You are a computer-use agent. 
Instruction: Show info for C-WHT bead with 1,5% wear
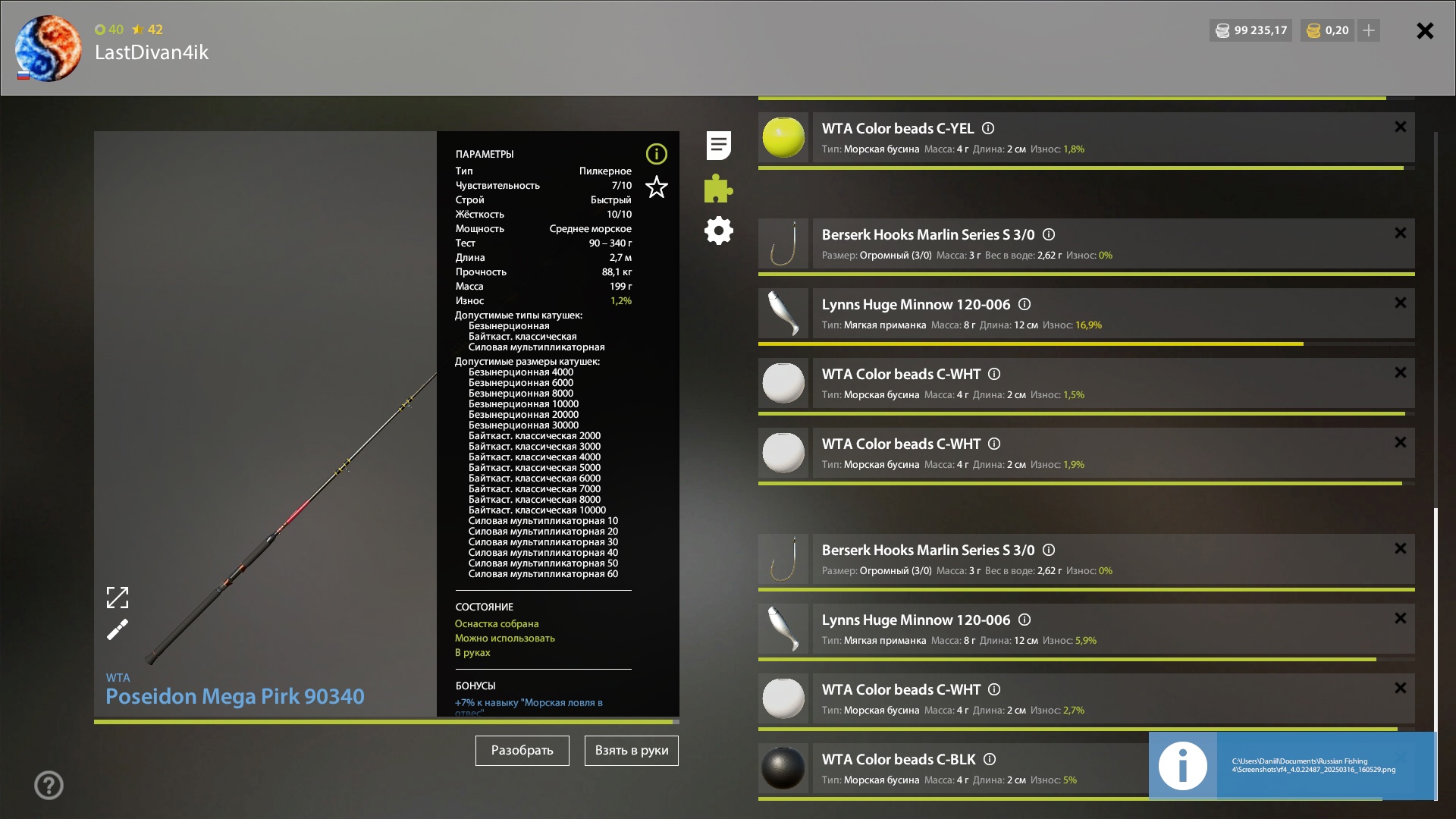(994, 375)
